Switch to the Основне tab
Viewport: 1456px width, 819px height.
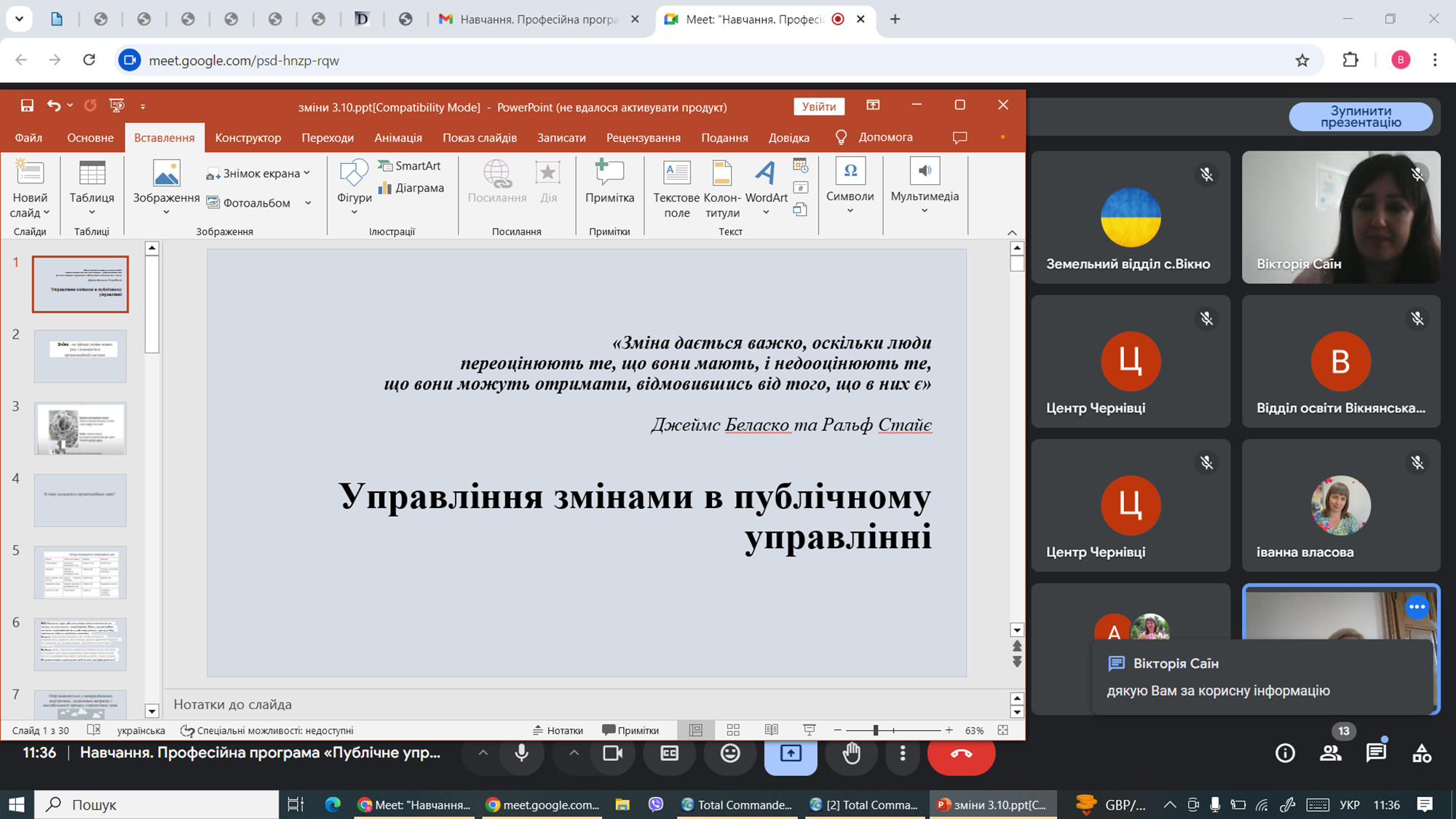(x=90, y=138)
